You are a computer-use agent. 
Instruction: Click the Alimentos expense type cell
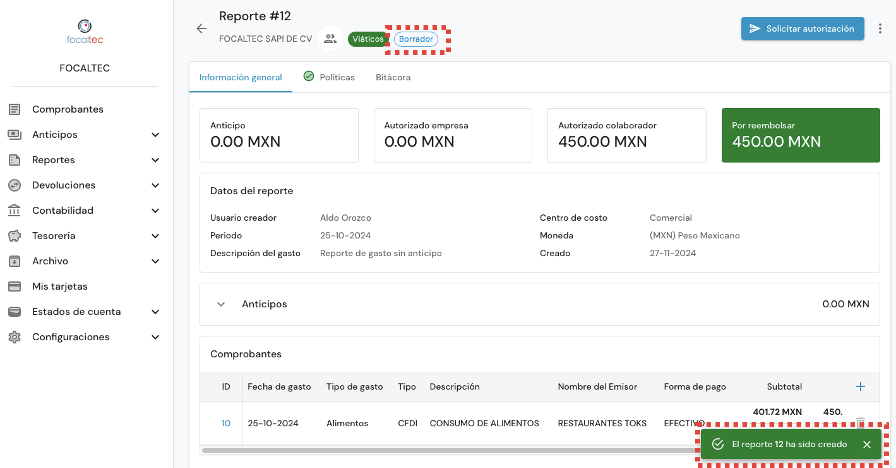pyautogui.click(x=347, y=423)
